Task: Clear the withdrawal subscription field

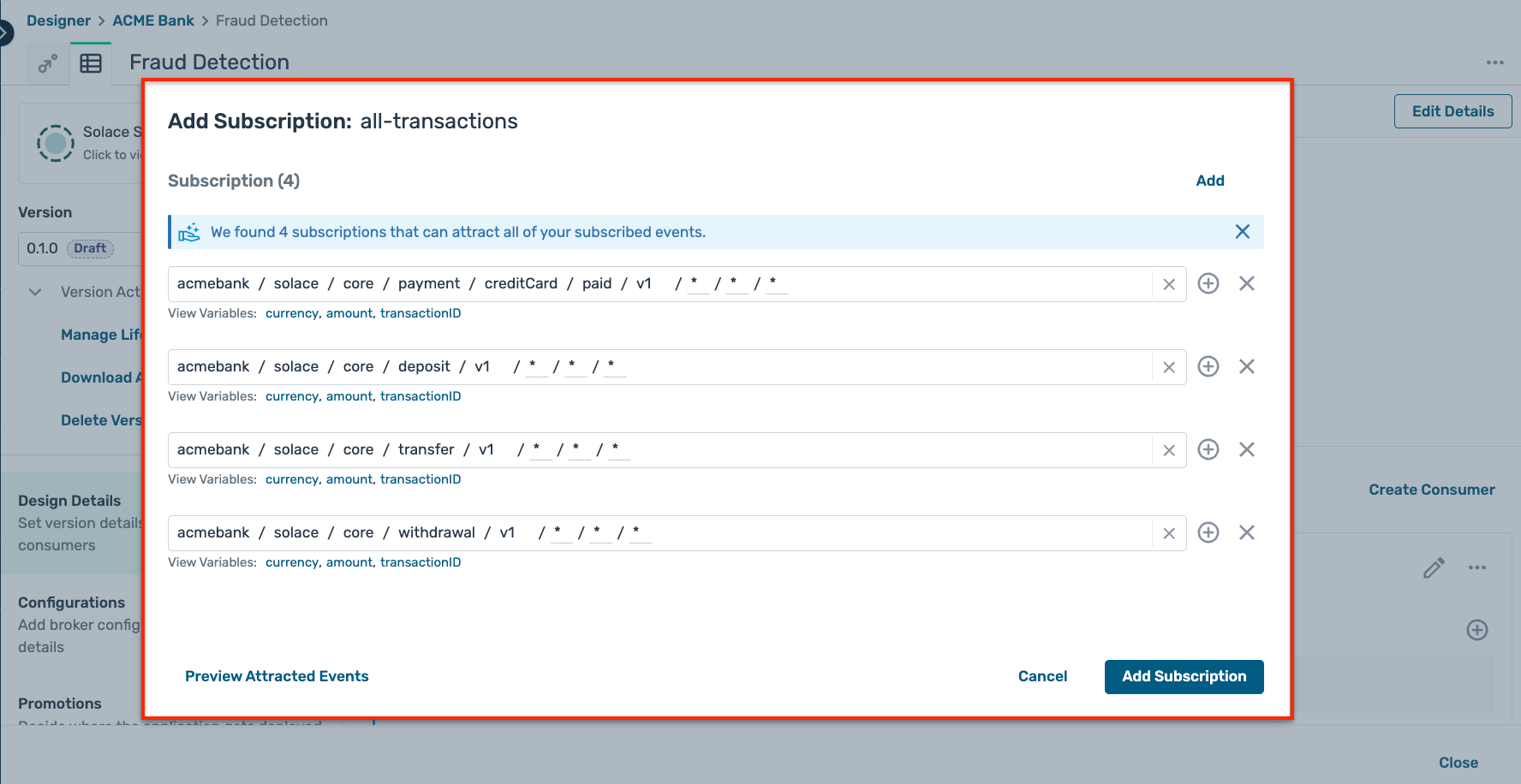Action: click(x=1168, y=532)
